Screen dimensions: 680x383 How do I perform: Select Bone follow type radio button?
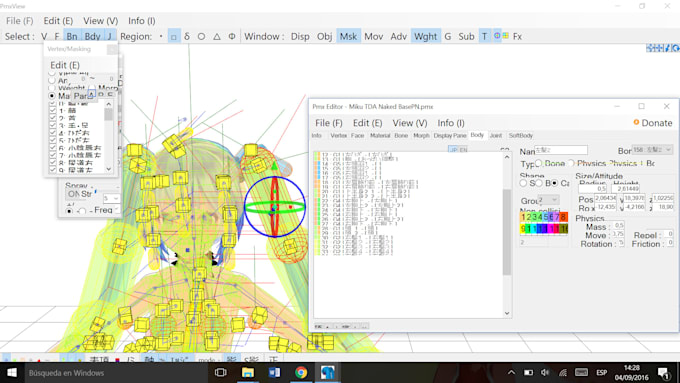click(539, 163)
